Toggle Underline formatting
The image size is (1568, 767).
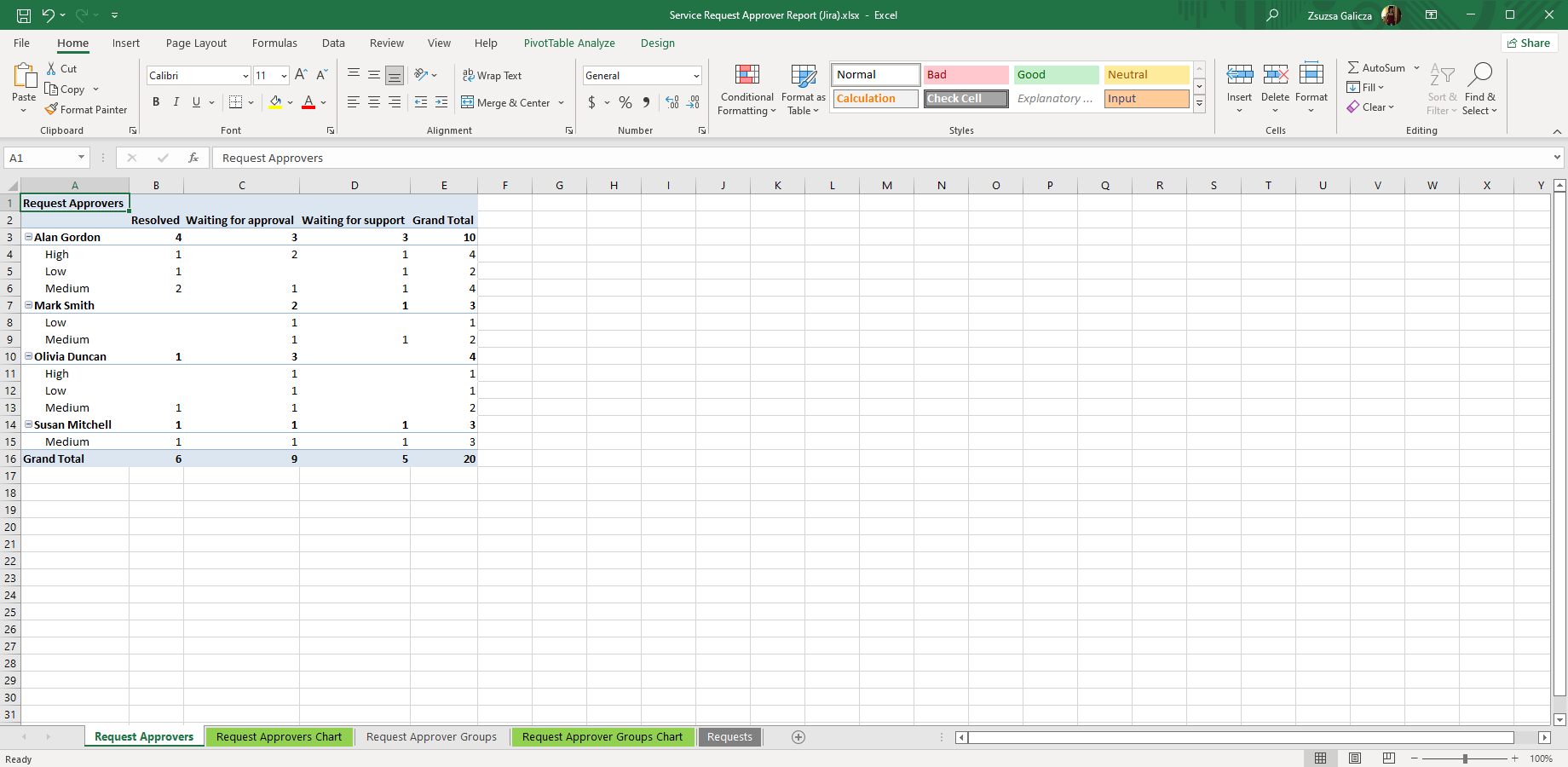point(197,102)
